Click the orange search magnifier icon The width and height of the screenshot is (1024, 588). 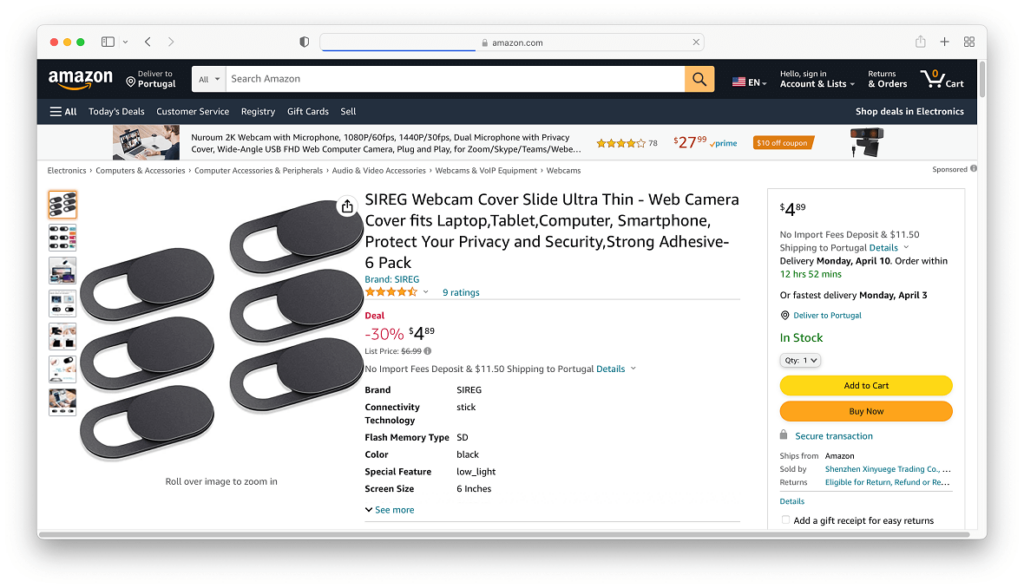click(x=699, y=78)
